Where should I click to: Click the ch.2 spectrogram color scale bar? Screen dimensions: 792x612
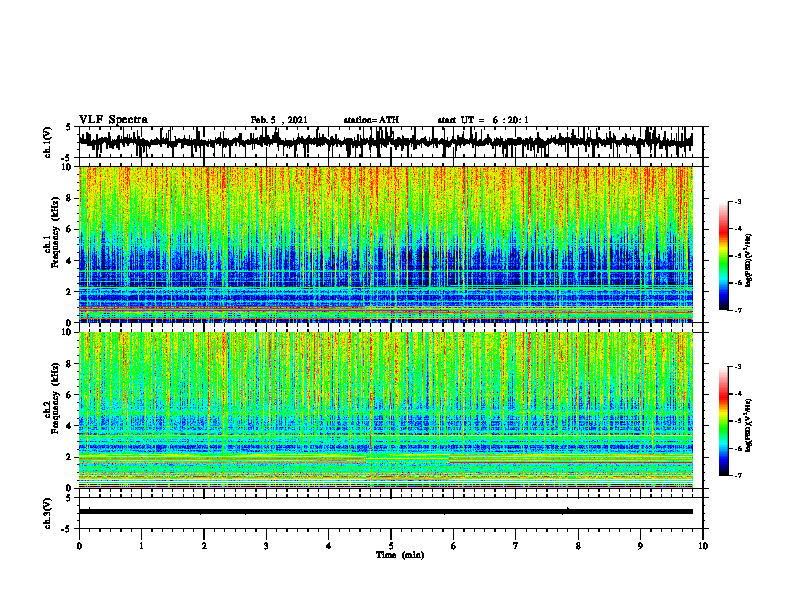[x=723, y=421]
